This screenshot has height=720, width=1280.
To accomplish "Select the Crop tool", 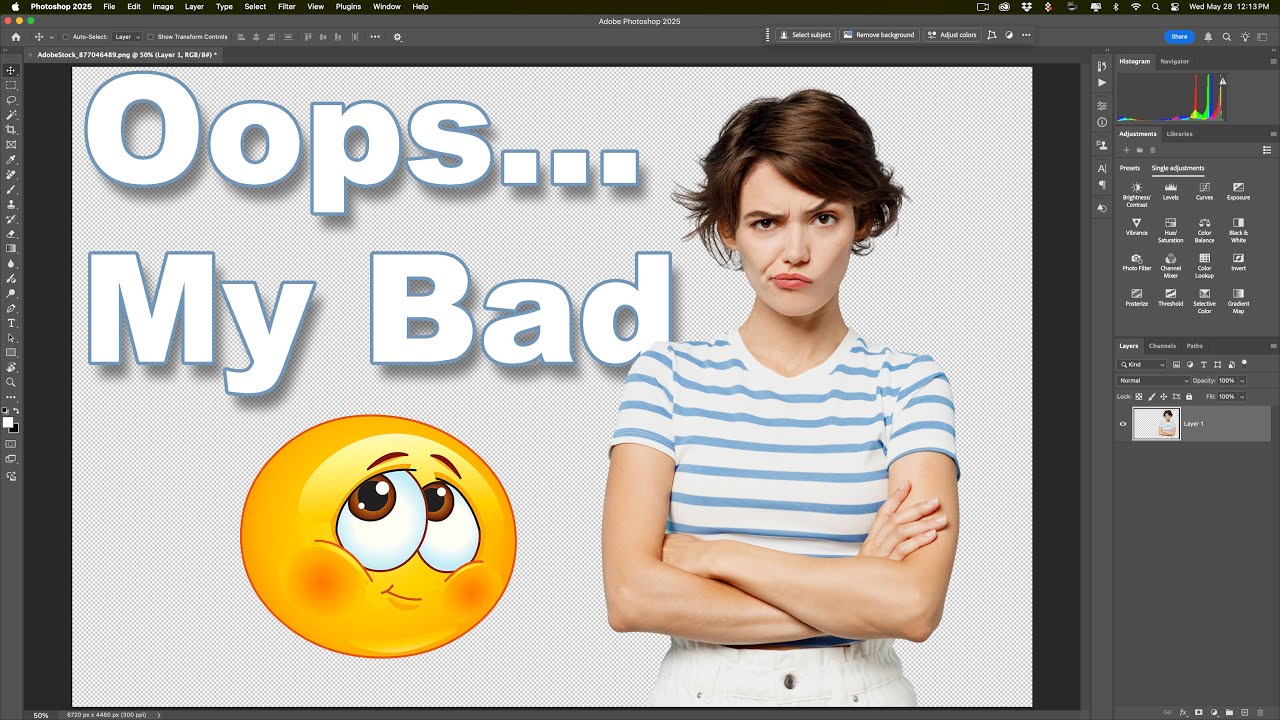I will coord(11,130).
